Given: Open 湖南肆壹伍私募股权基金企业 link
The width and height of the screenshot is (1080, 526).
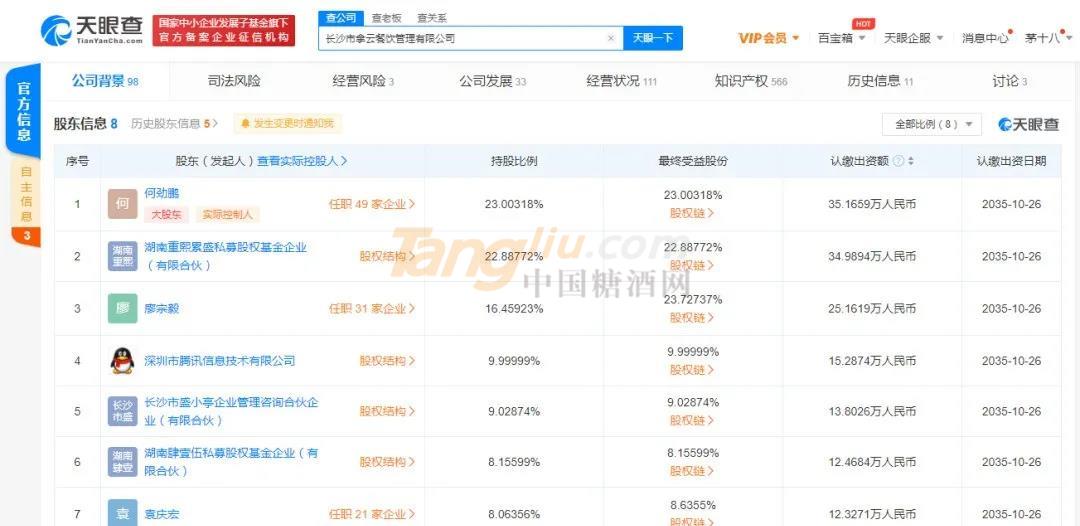Looking at the screenshot, I should tap(231, 462).
